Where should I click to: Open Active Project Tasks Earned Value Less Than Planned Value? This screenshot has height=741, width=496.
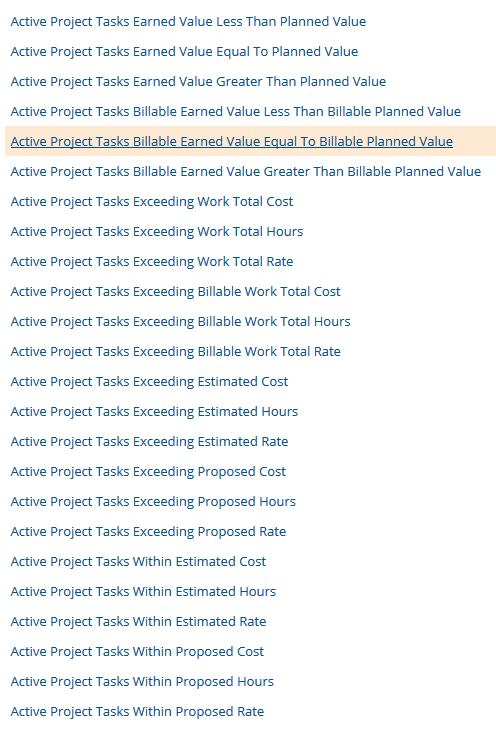coord(188,22)
